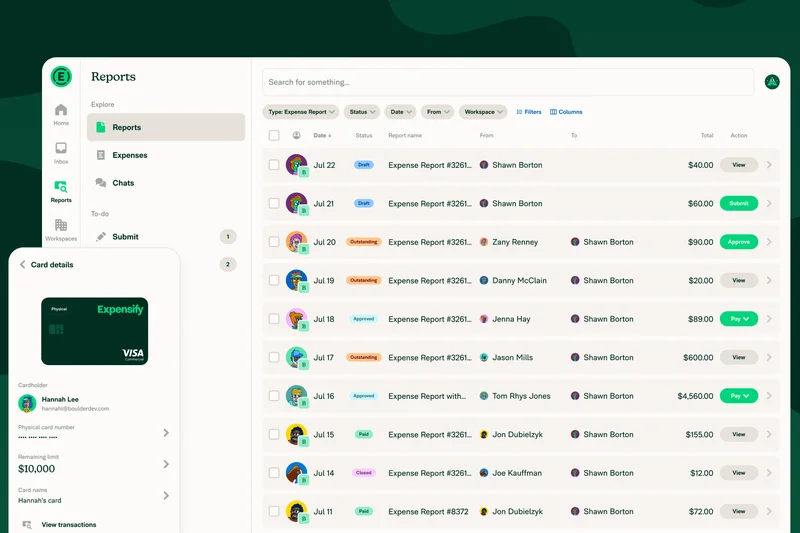Open the Home icon in sidebar
The height and width of the screenshot is (533, 800).
point(61,111)
